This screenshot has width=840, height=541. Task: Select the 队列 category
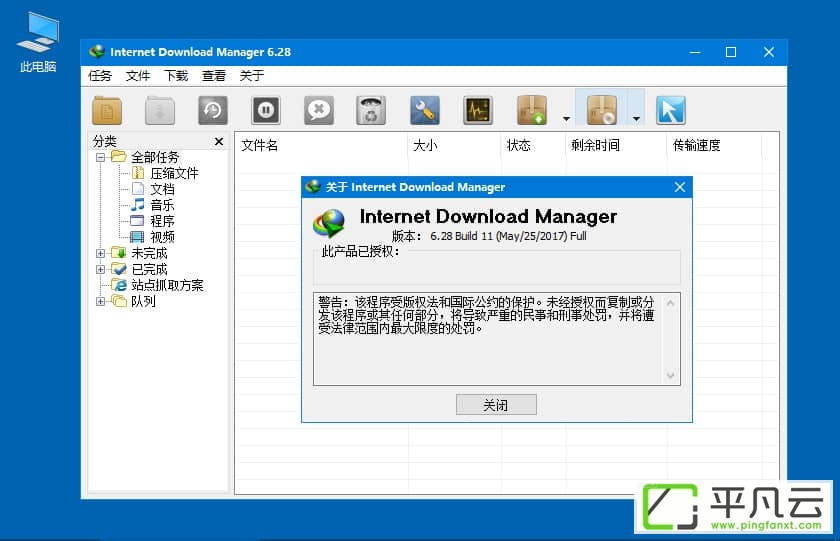tap(143, 302)
